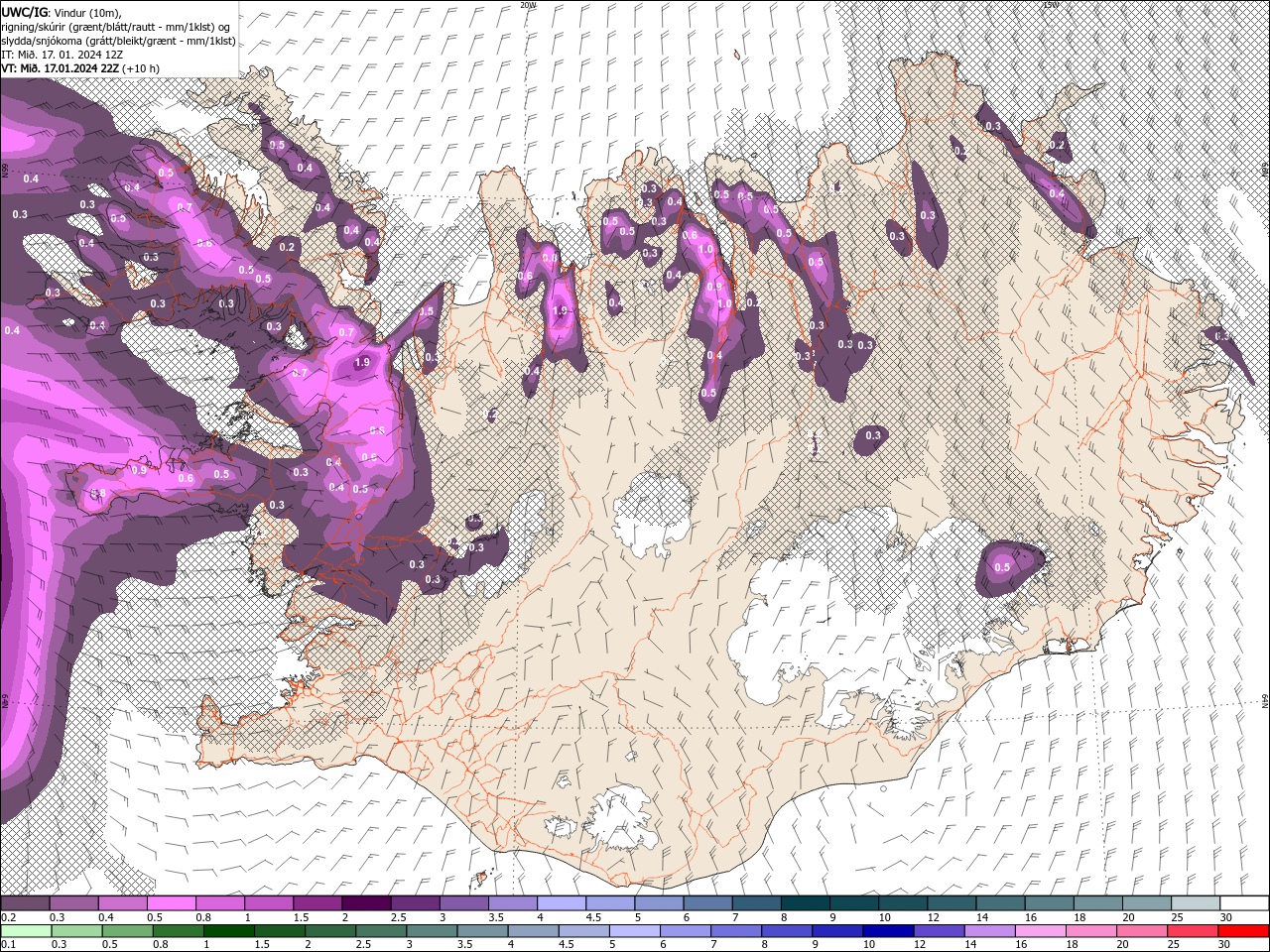Click the 'rigning/skúrir' legend description line
Viewport: 1270px width, 952px height.
coord(118,26)
